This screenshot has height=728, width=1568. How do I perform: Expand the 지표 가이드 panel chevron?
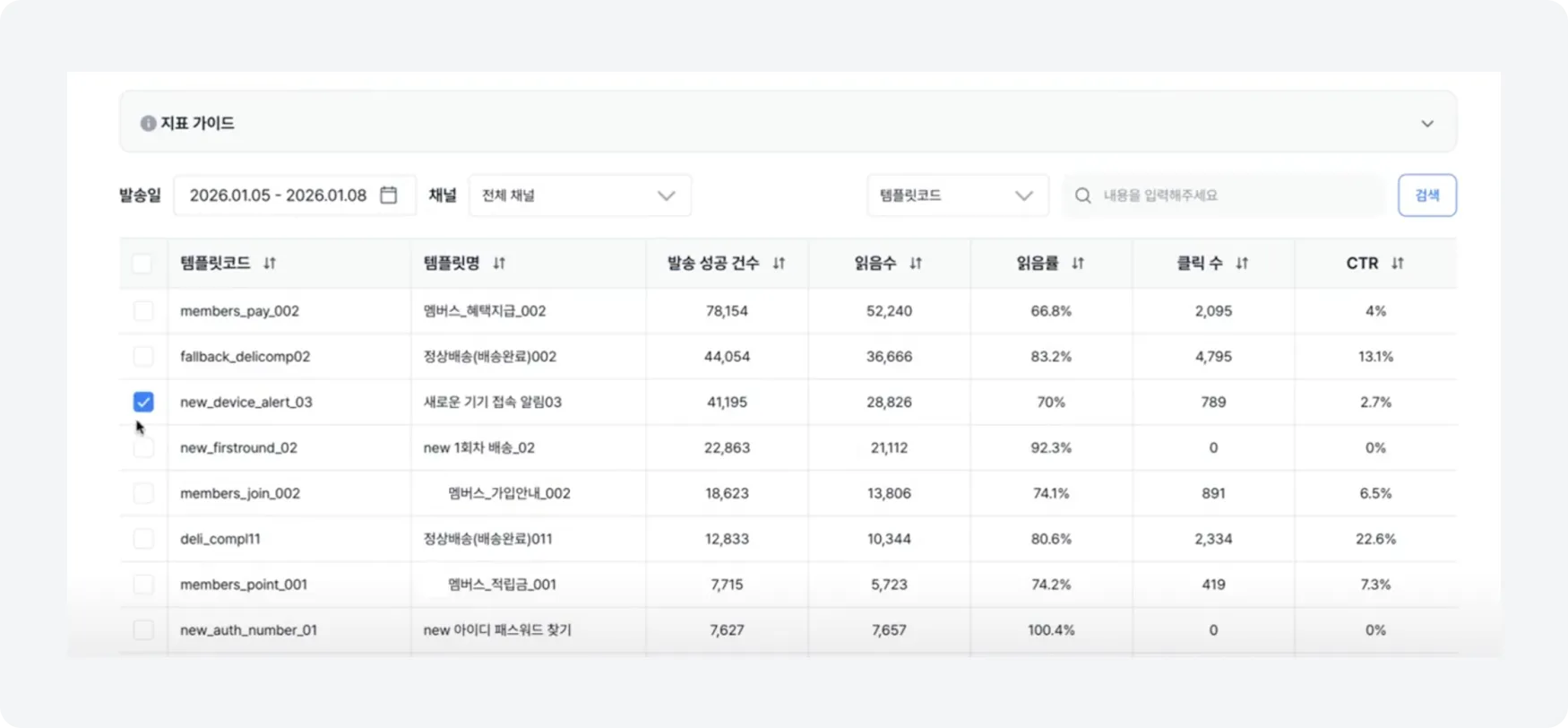coord(1427,124)
